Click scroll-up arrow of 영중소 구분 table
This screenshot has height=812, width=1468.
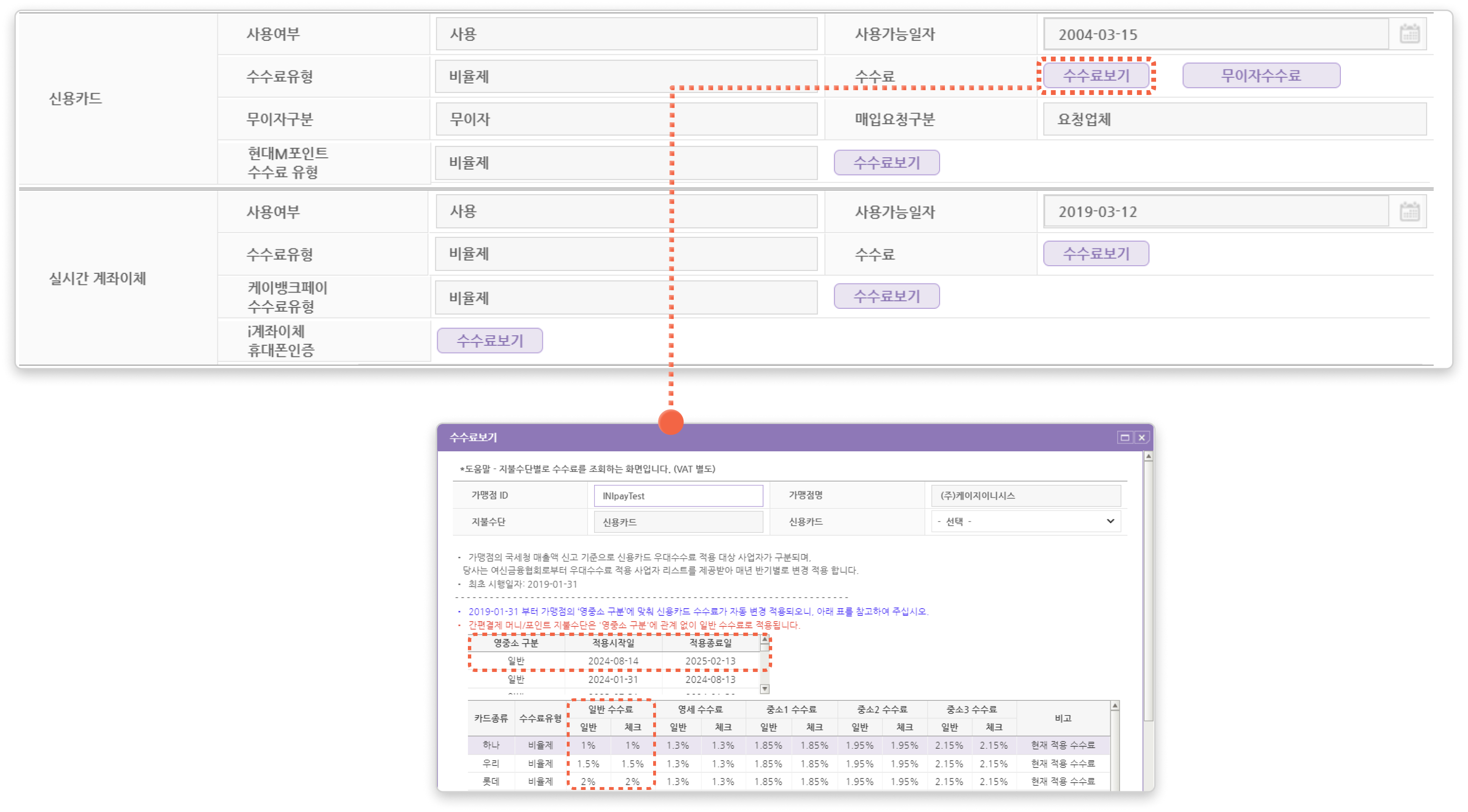[x=765, y=640]
